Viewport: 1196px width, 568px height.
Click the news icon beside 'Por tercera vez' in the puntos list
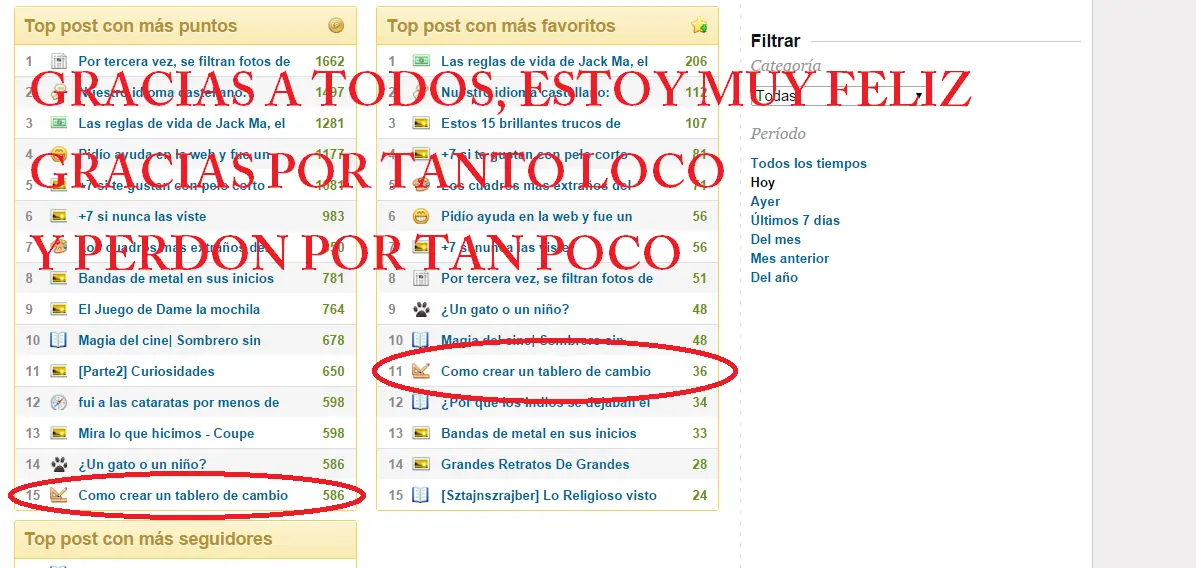pos(59,61)
